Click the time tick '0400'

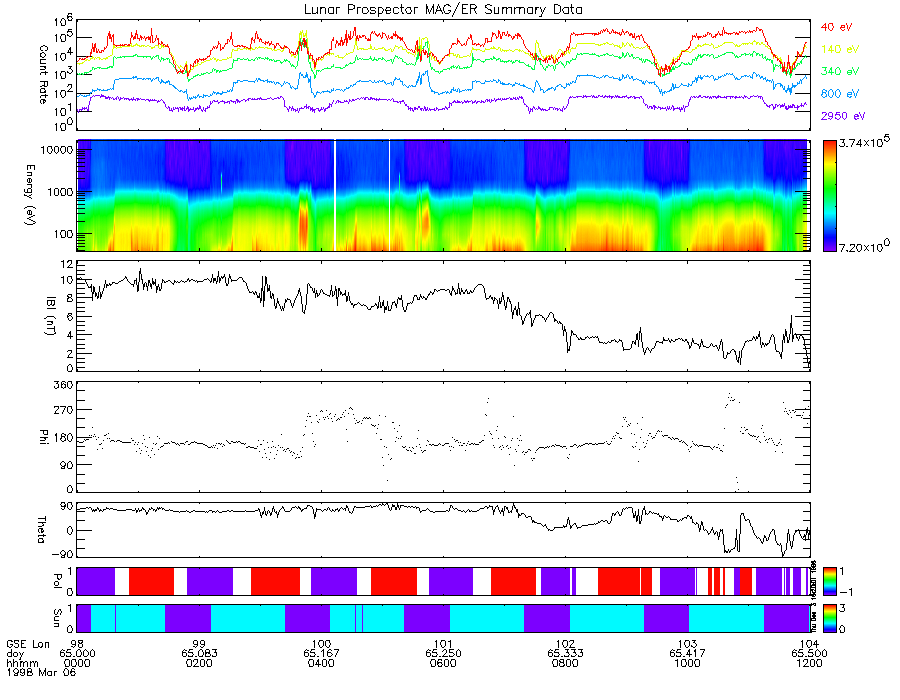(321, 663)
